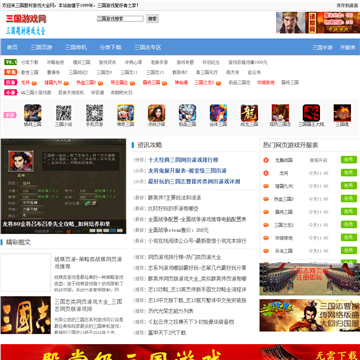Click the red 页游 category tag
The height and width of the screenshot is (360, 360).
click(x=11, y=82)
